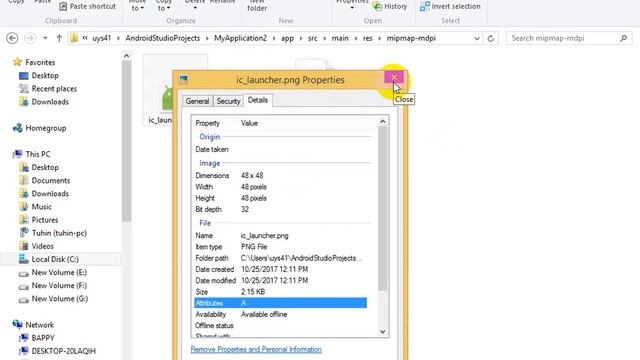The width and height of the screenshot is (640, 360).
Task: Switch to the General tab
Action: pos(198,101)
